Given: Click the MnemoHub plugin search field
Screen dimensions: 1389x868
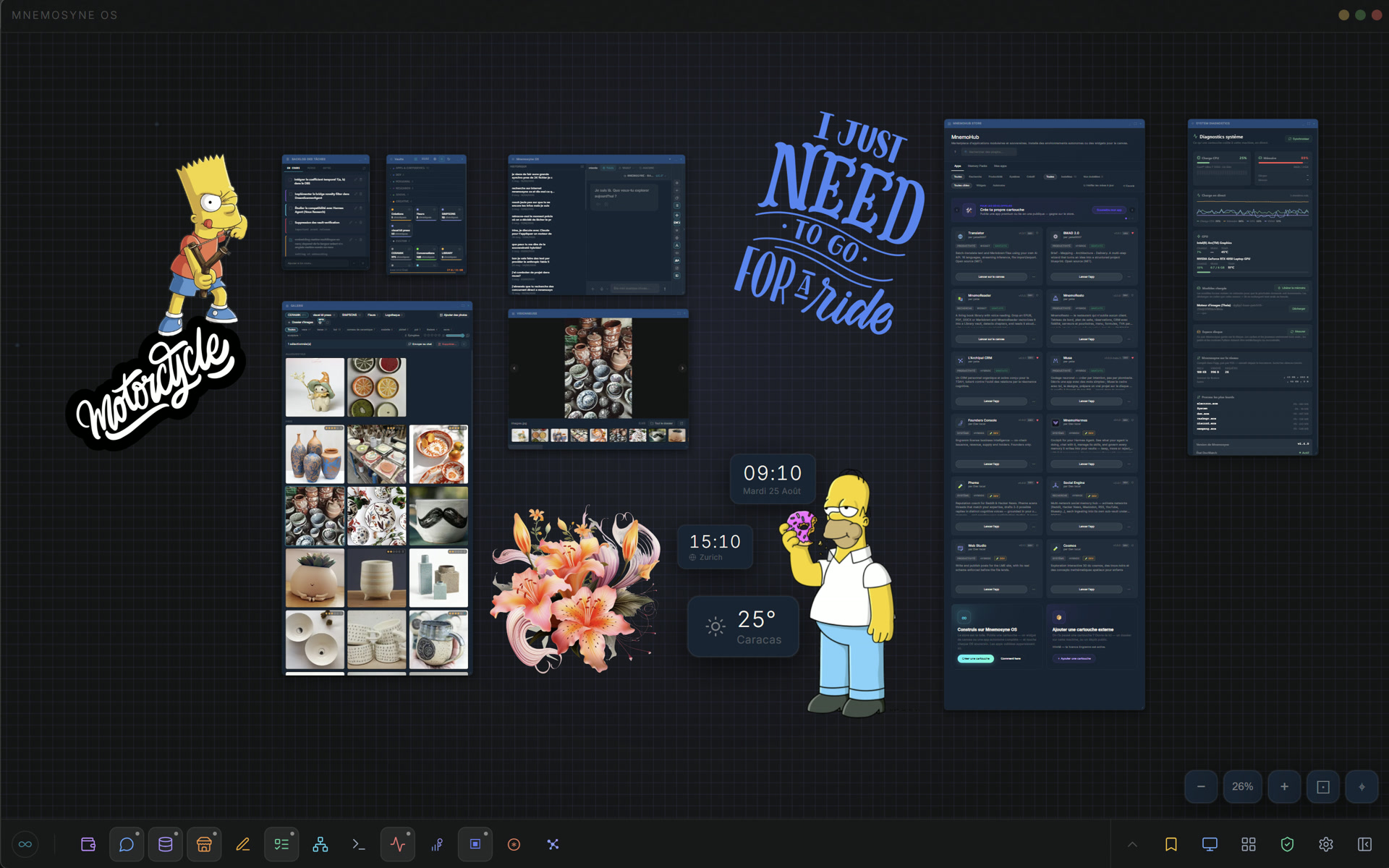Looking at the screenshot, I should 989,152.
